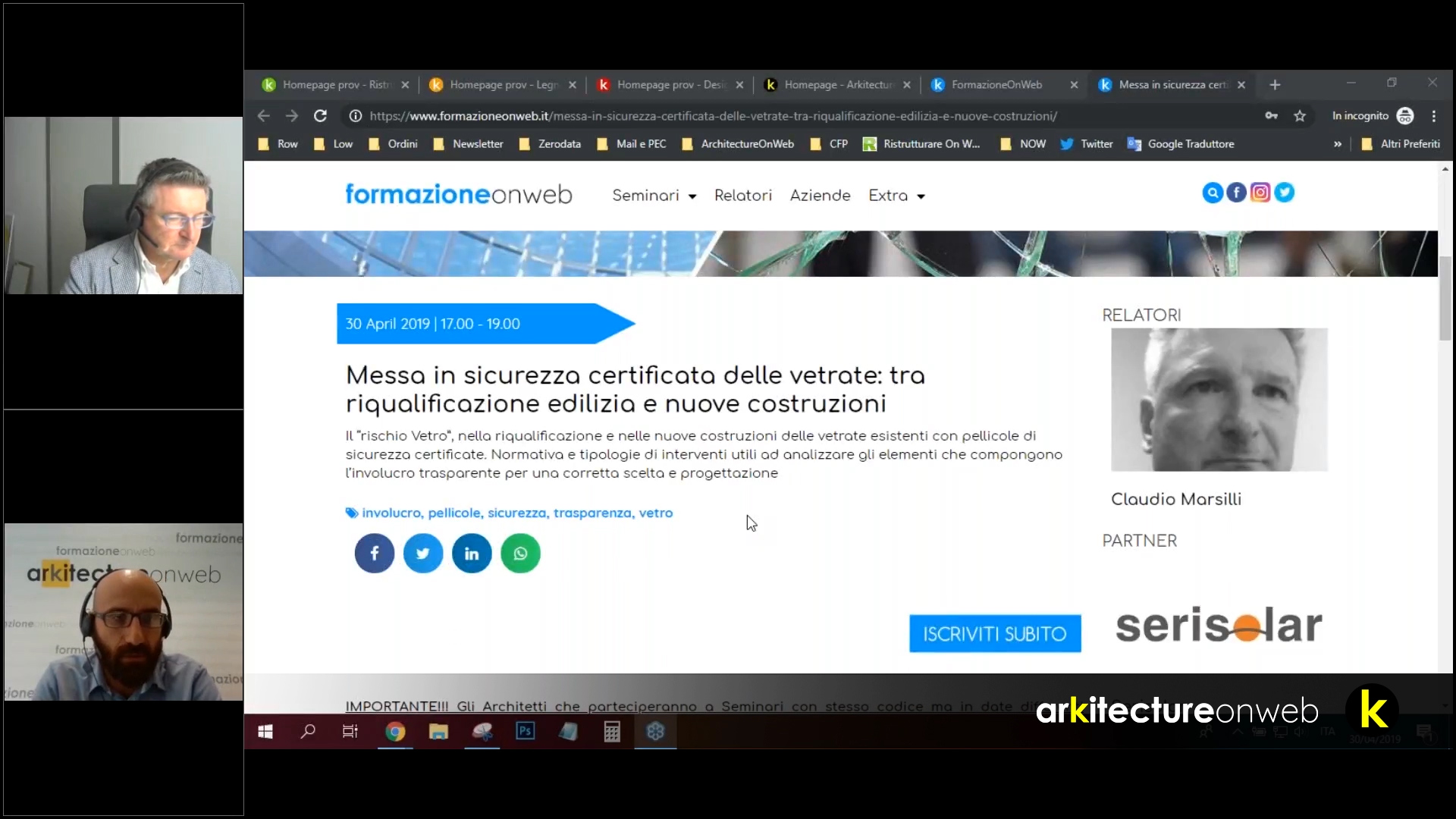1456x819 pixels.
Task: Click the address bar URL field
Action: pos(804,116)
